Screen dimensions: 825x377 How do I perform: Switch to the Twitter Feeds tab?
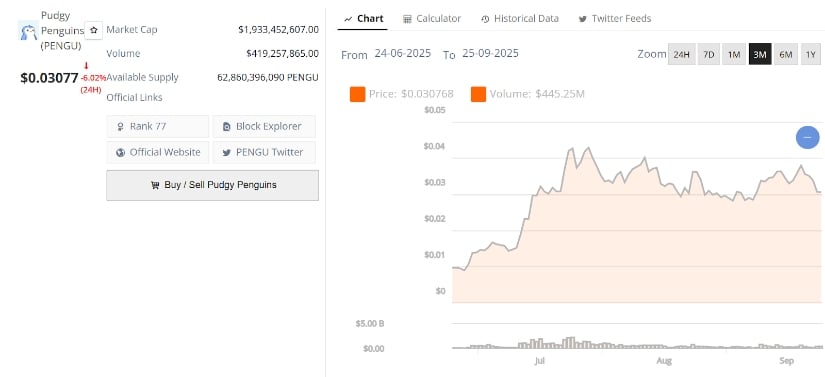pyautogui.click(x=615, y=18)
